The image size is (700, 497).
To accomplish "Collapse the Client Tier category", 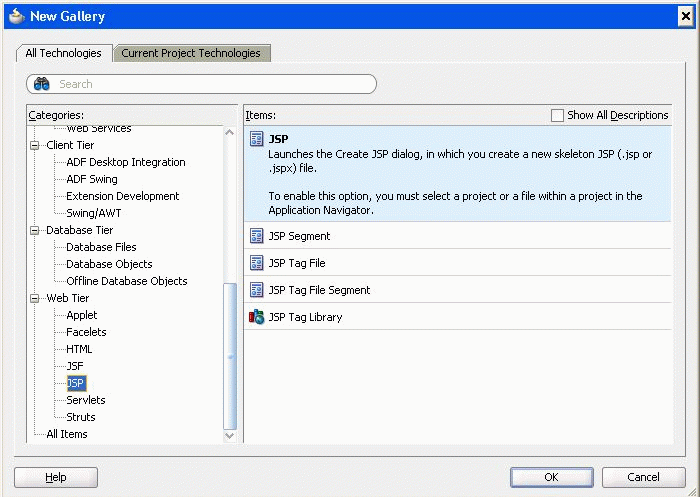I will pos(35,145).
